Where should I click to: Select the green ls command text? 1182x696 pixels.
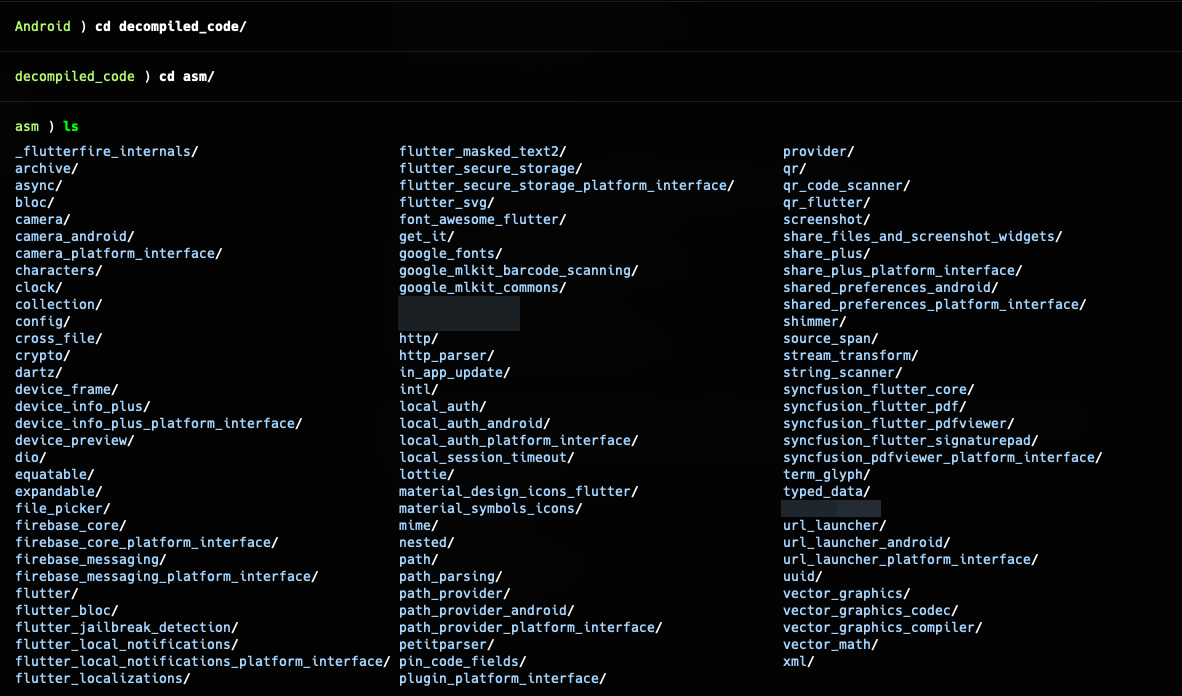click(70, 126)
